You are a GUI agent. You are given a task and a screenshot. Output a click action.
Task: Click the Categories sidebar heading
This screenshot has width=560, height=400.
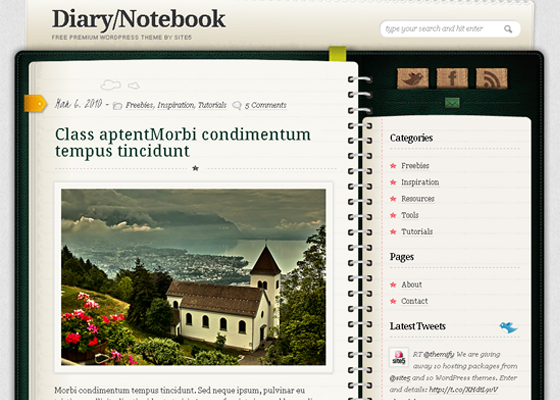pyautogui.click(x=411, y=138)
